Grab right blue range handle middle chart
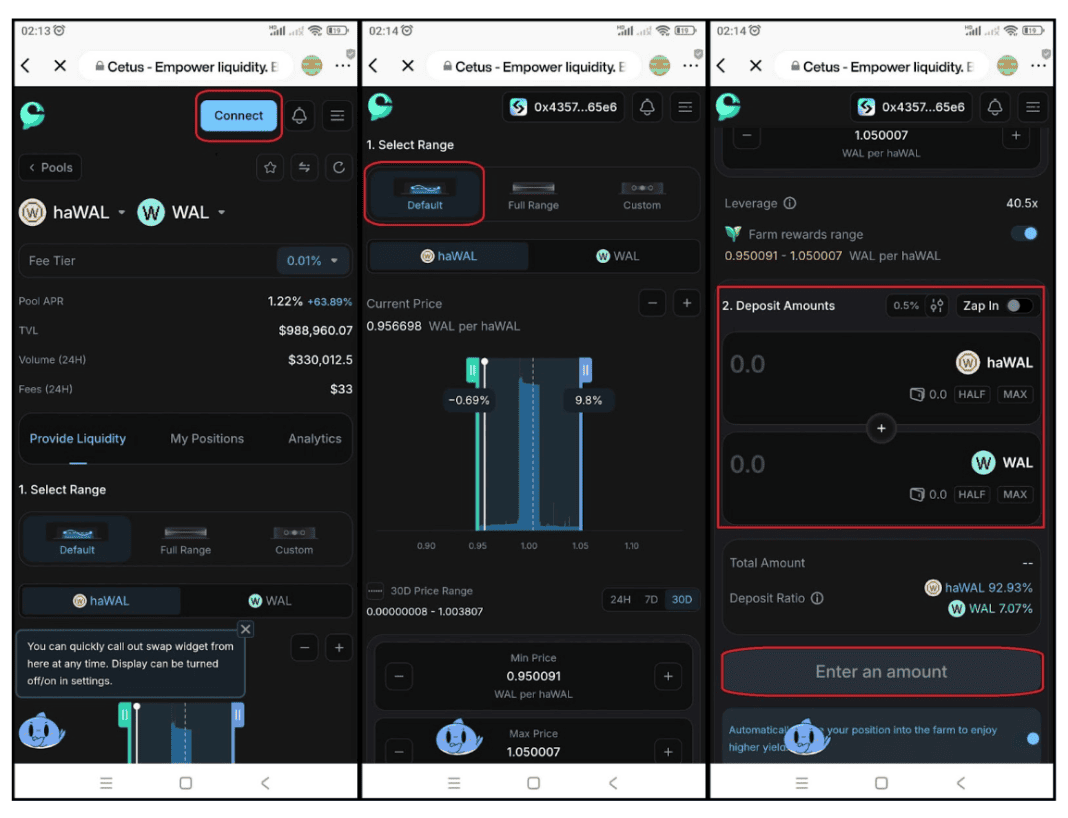The height and width of the screenshot is (818, 1068). 585,370
